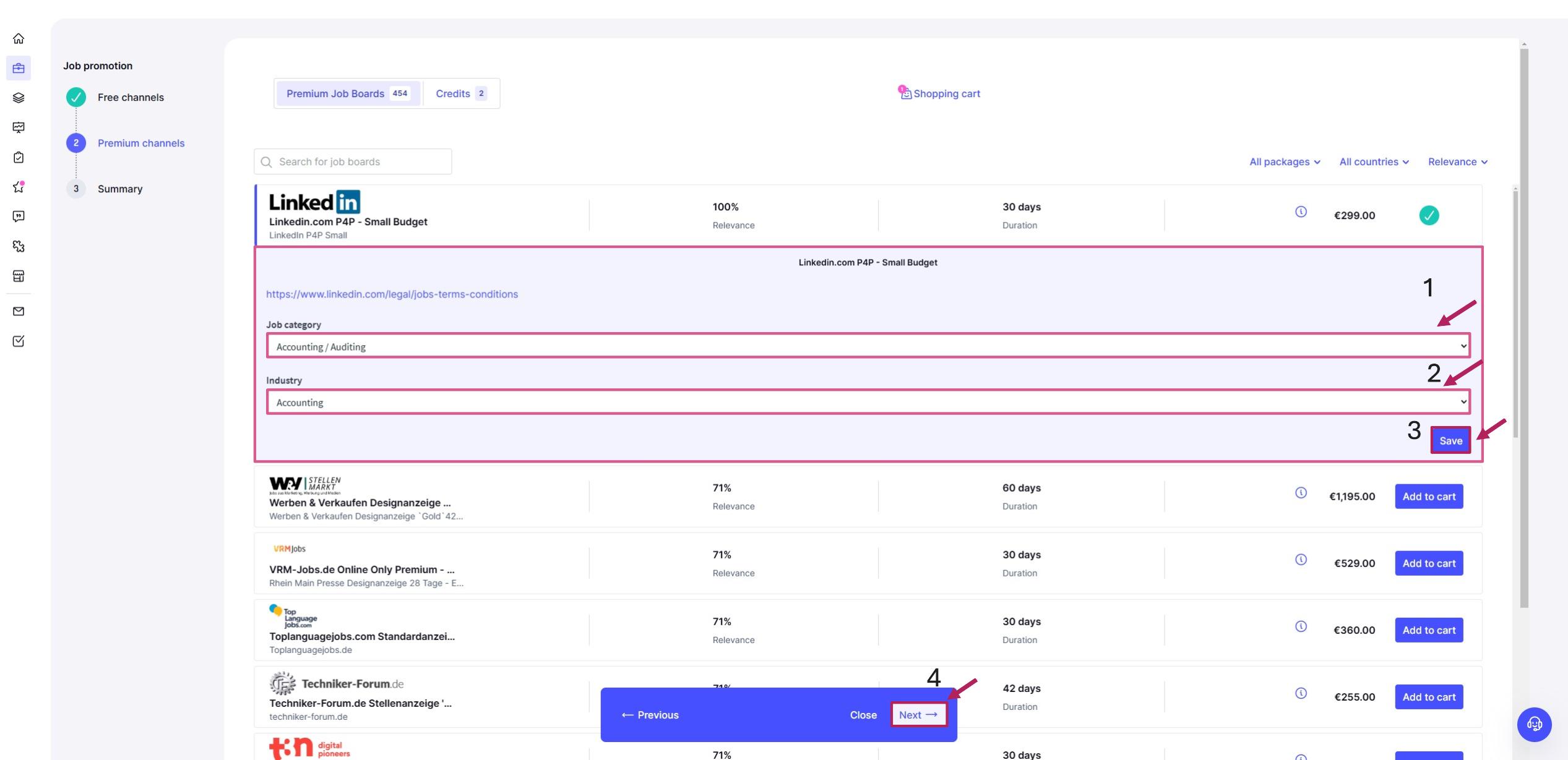This screenshot has height=760, width=1568.
Task: Click Previous in the tour bar
Action: [650, 715]
